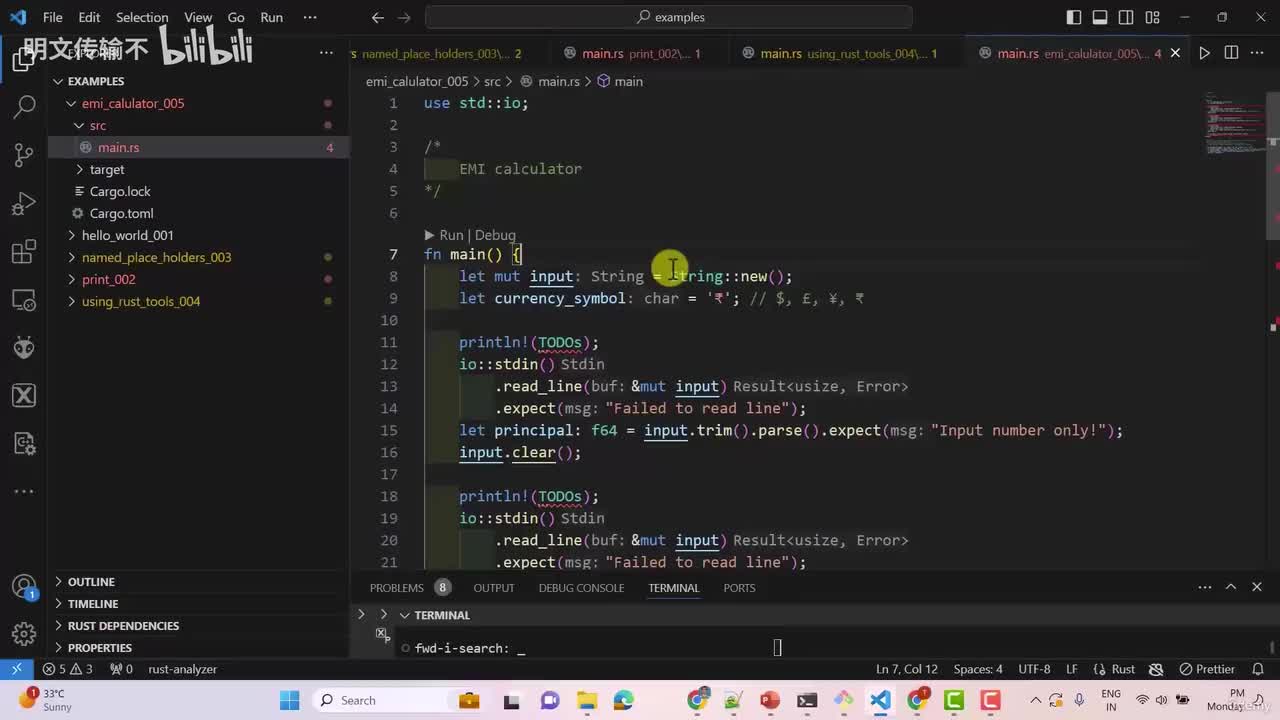The height and width of the screenshot is (720, 1280).
Task: Open Explorer Views and More Actions
Action: pyautogui.click(x=326, y=53)
